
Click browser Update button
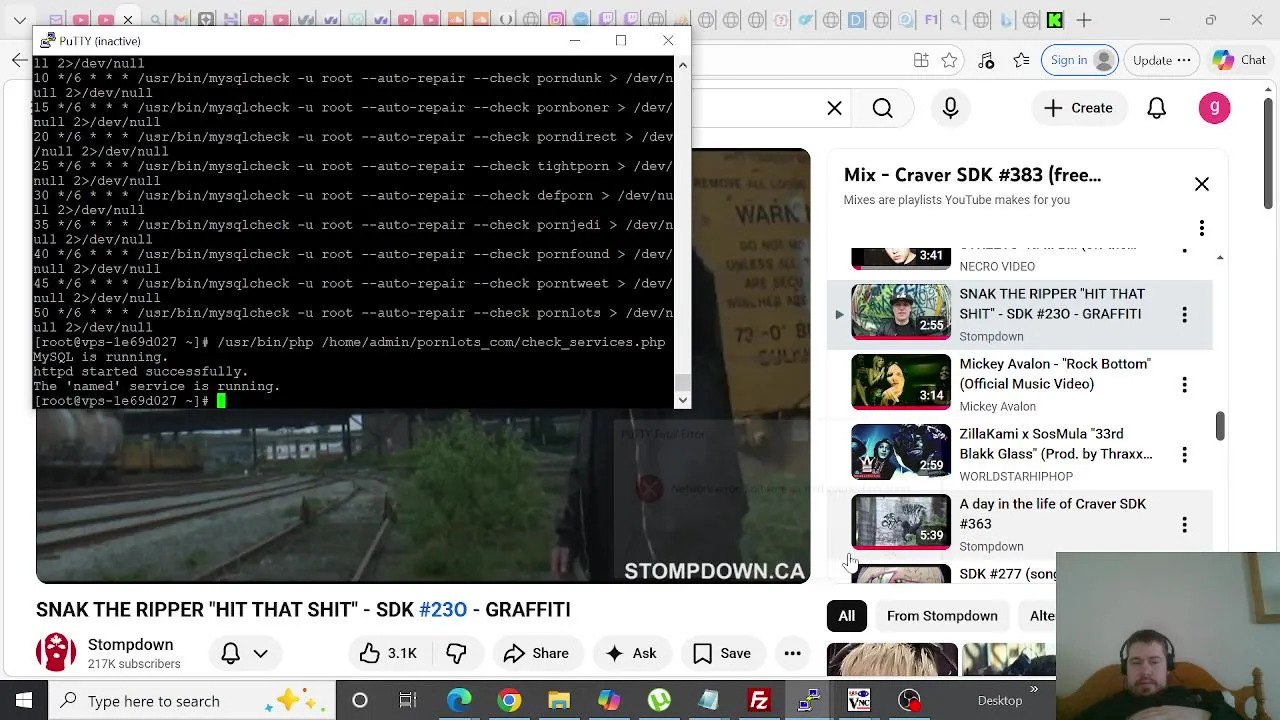[x=1162, y=60]
